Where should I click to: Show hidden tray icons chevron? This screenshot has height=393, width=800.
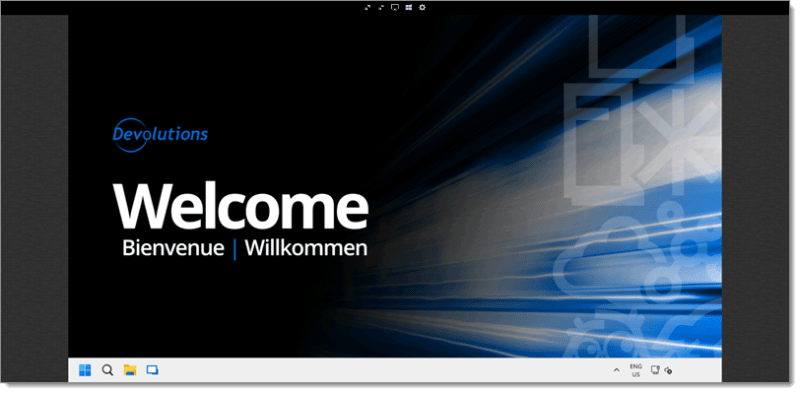[616, 371]
